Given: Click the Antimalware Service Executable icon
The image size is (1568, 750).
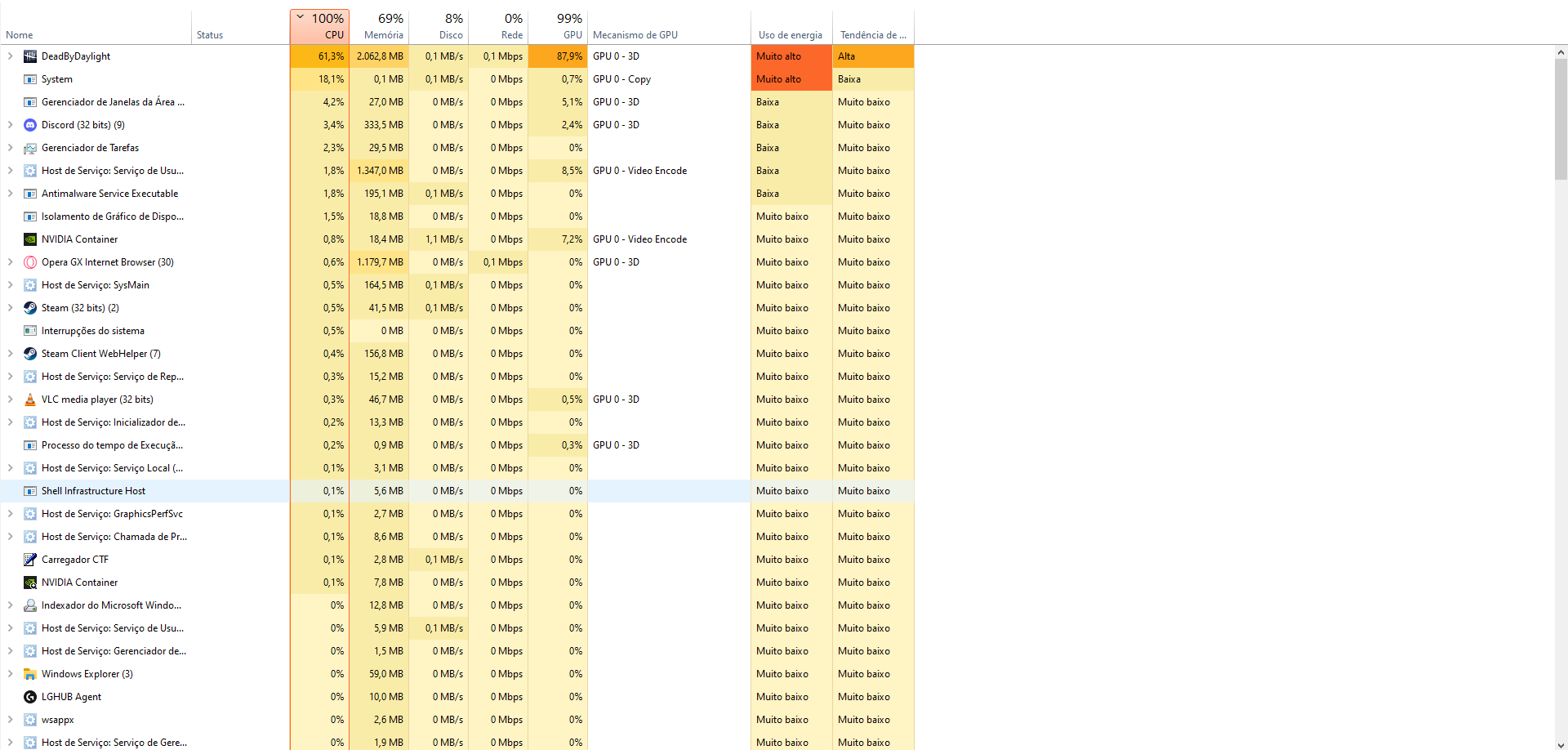Looking at the screenshot, I should coord(30,194).
